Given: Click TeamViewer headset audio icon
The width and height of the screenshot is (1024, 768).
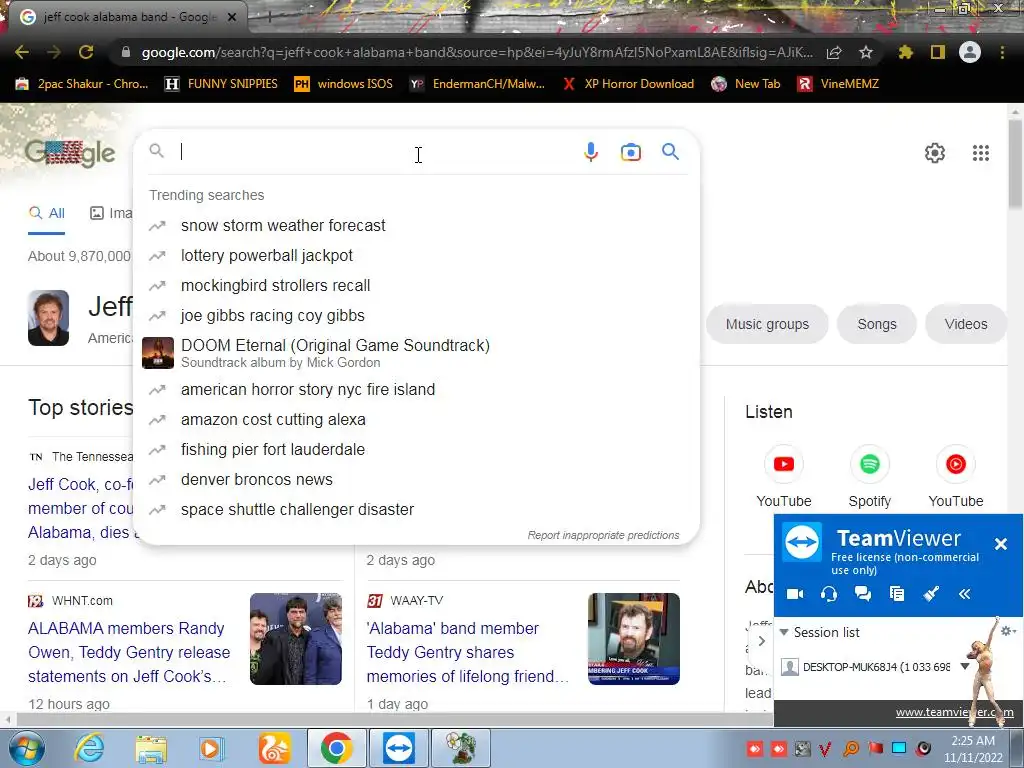Looking at the screenshot, I should (x=829, y=594).
